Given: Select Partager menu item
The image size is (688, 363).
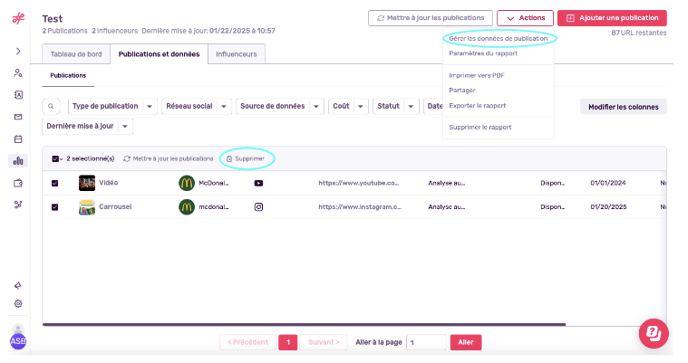Looking at the screenshot, I should point(462,90).
